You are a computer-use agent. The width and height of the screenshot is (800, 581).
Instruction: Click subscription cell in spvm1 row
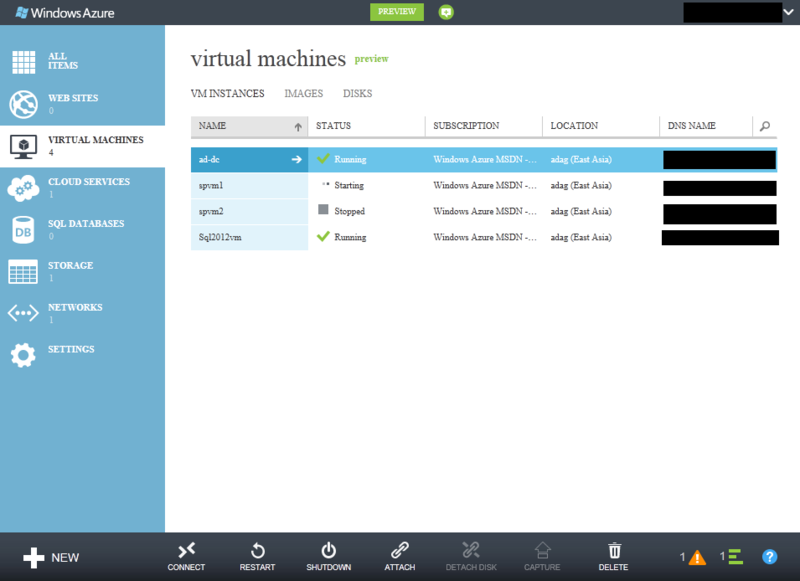[485, 186]
